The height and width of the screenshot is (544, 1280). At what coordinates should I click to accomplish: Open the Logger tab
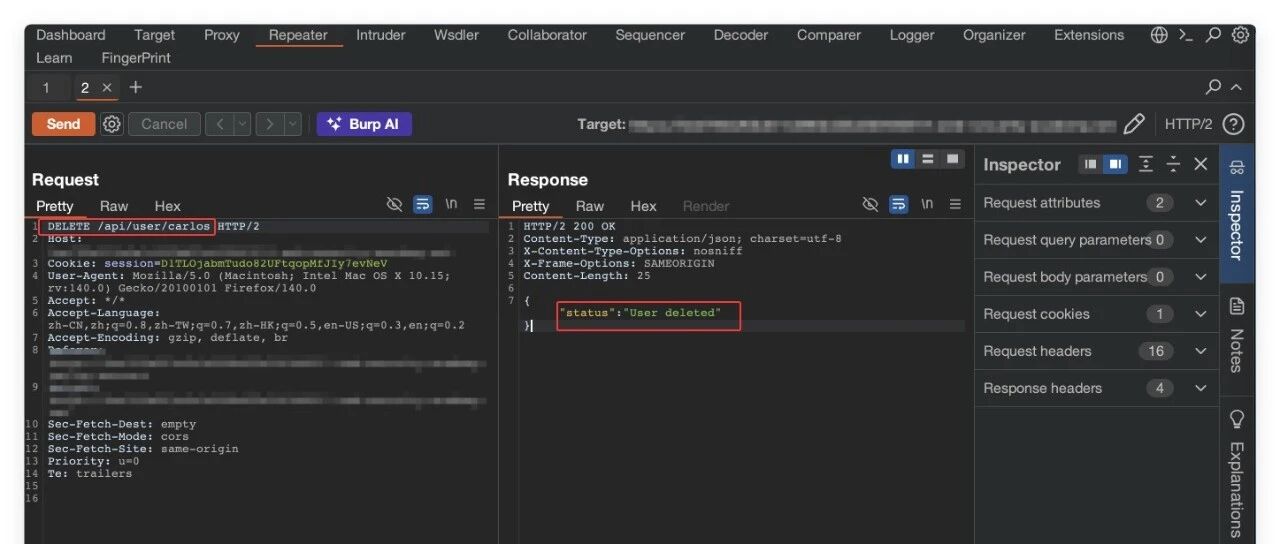[x=912, y=35]
